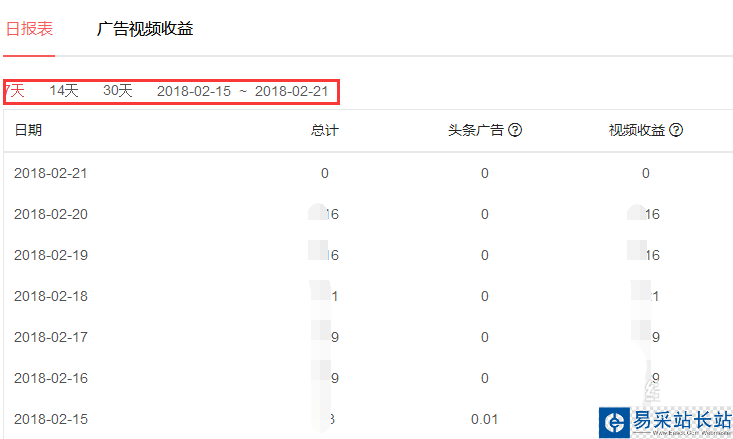Click the 易采站长站 watermark logo
This screenshot has height=439, width=733.
point(665,422)
